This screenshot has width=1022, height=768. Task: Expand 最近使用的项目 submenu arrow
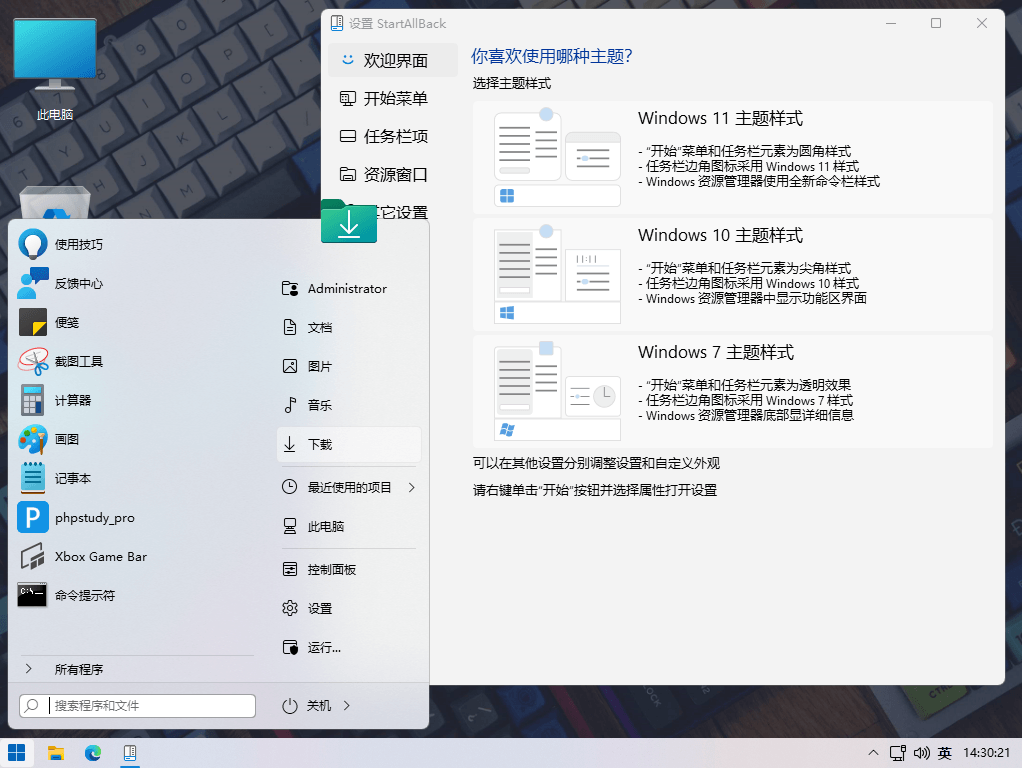pos(411,488)
